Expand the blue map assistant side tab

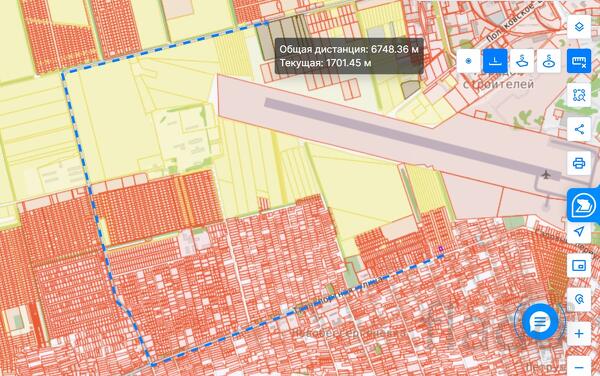(x=583, y=205)
